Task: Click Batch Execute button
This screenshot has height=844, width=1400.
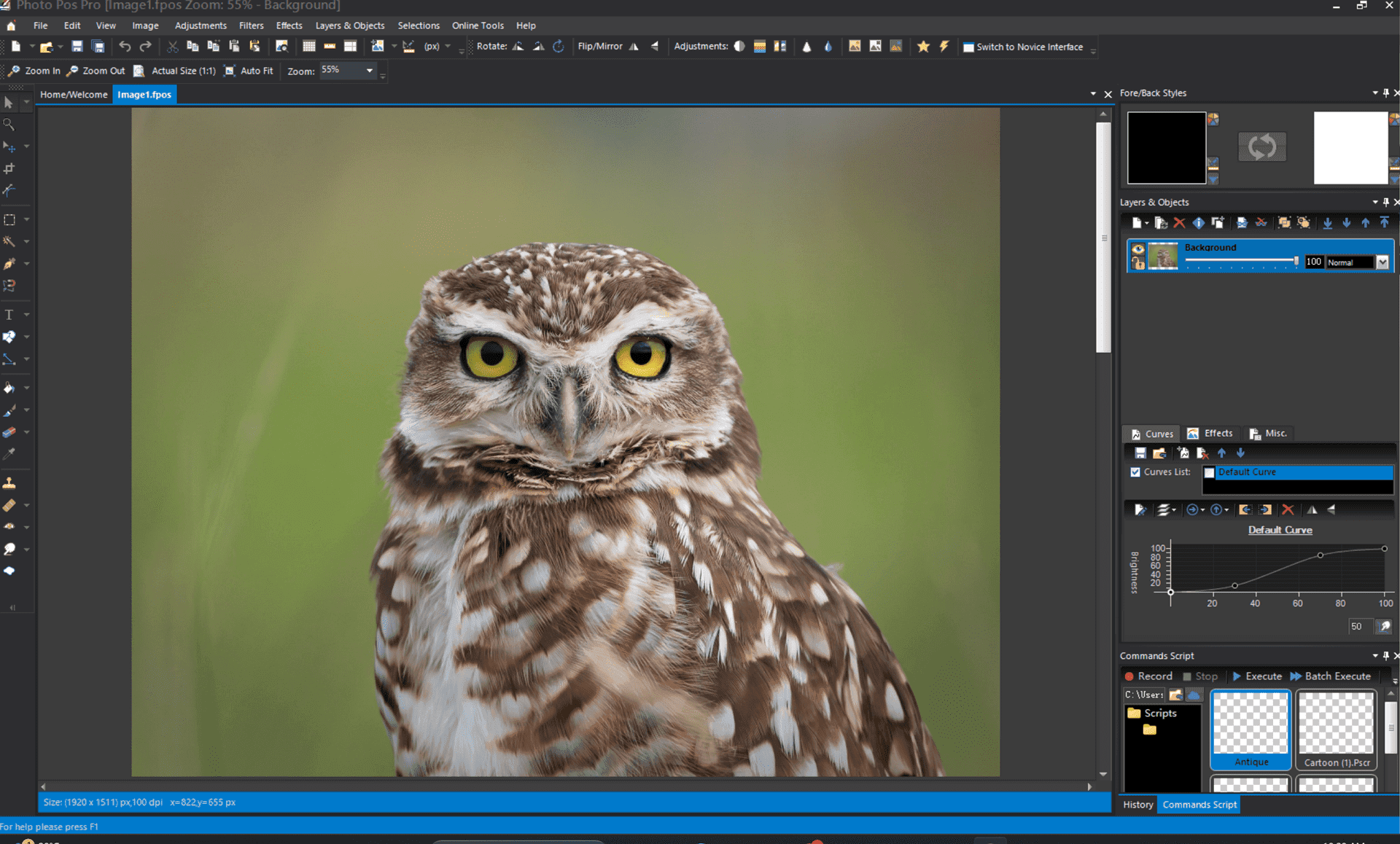Action: point(1331,676)
